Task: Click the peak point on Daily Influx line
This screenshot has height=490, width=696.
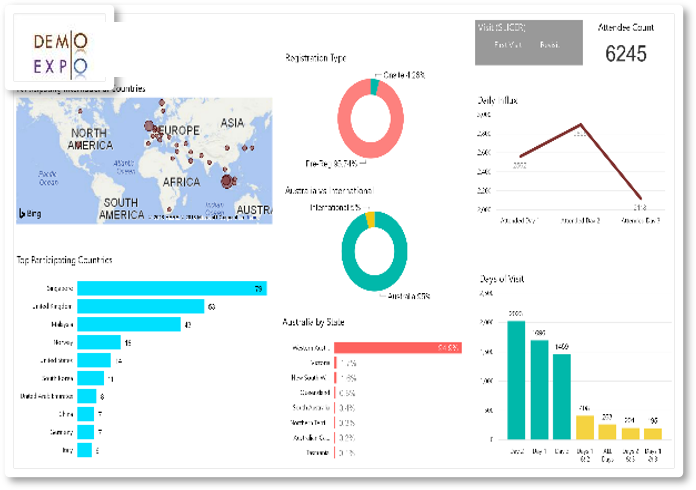Action: tap(580, 126)
